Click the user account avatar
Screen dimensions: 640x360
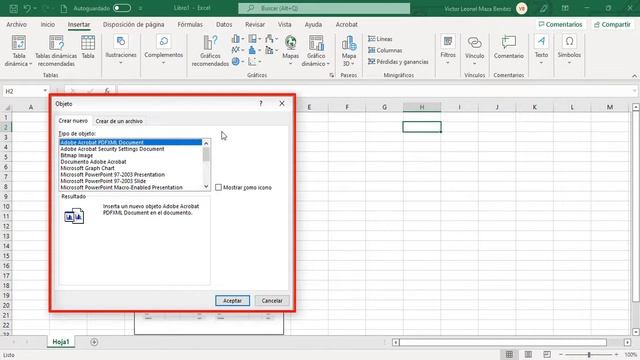point(521,8)
